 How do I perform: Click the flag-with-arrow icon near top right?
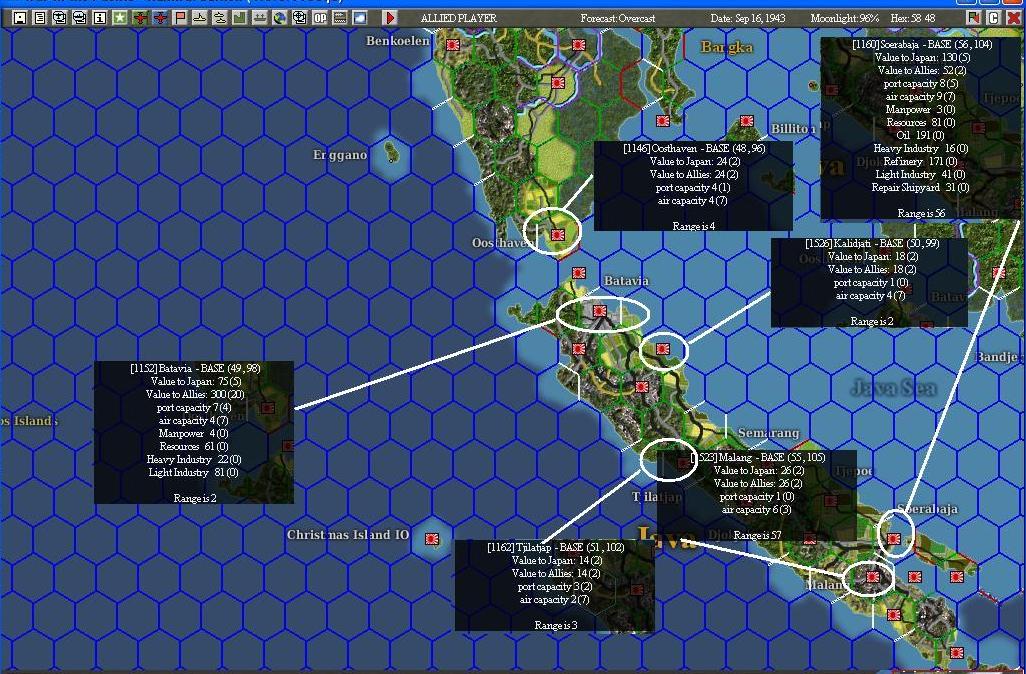coord(974,18)
